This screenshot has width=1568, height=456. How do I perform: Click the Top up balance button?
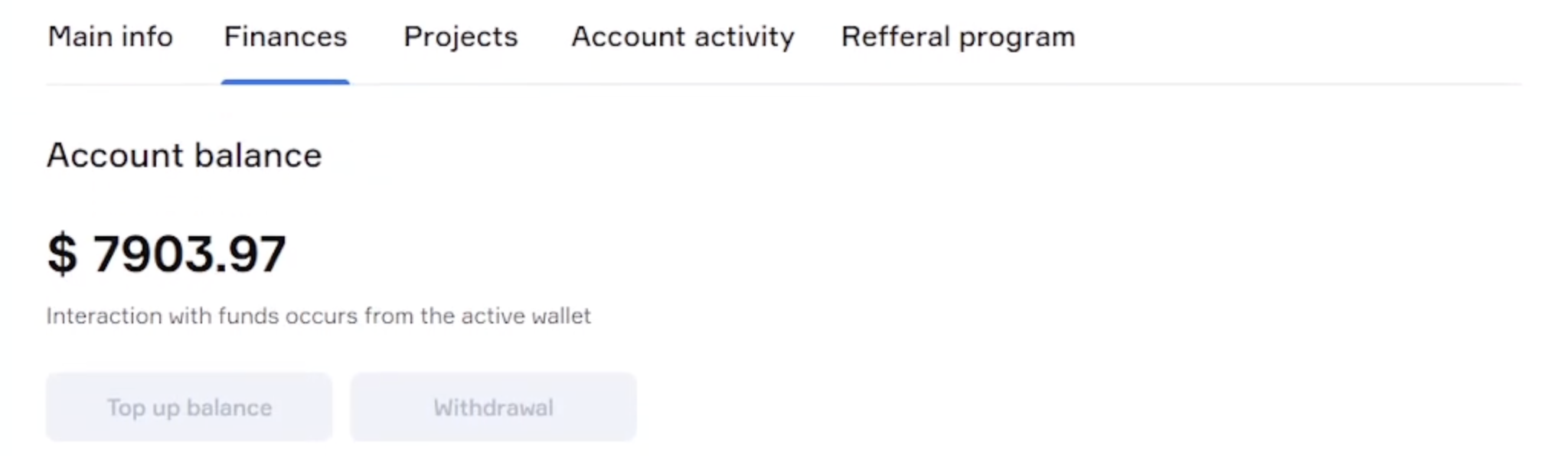pos(188,407)
